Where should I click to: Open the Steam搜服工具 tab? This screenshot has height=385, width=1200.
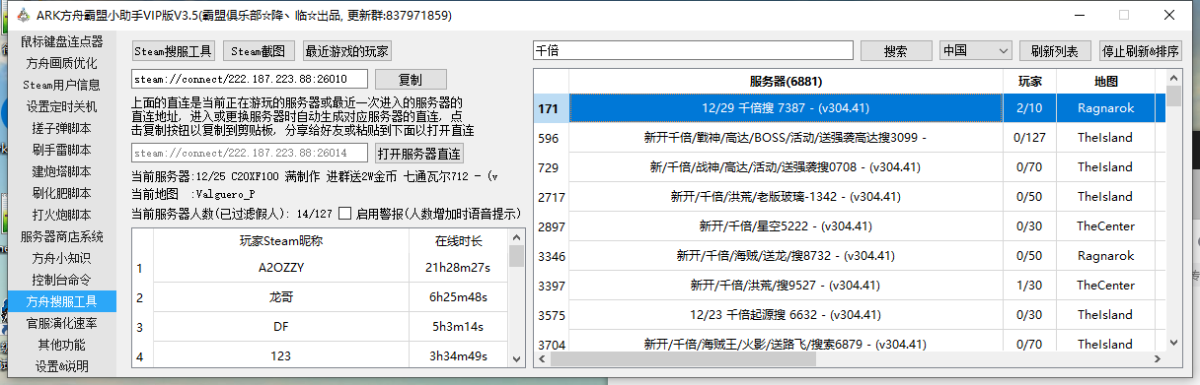tap(173, 51)
